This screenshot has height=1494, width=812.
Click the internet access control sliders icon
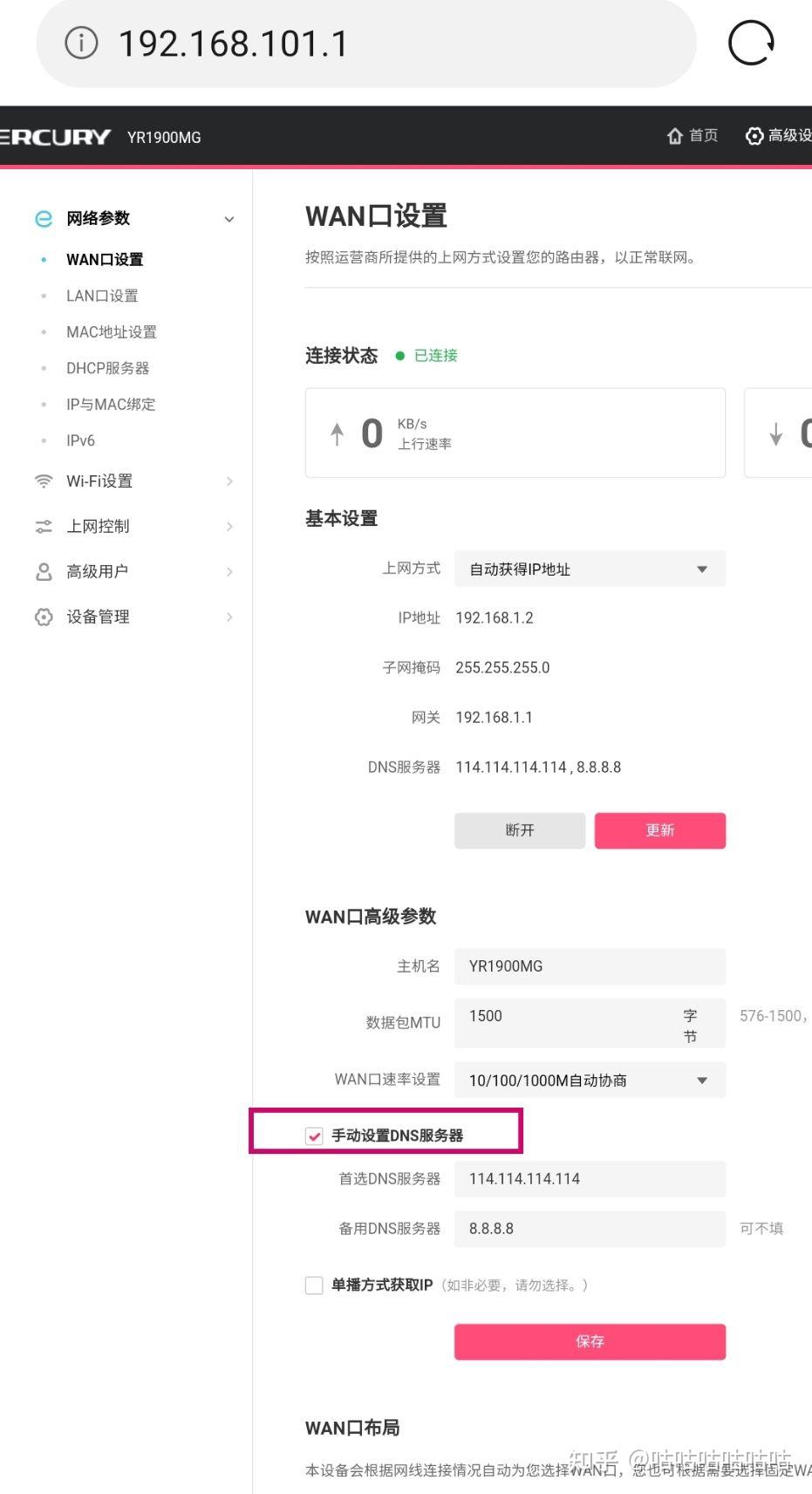click(x=43, y=526)
